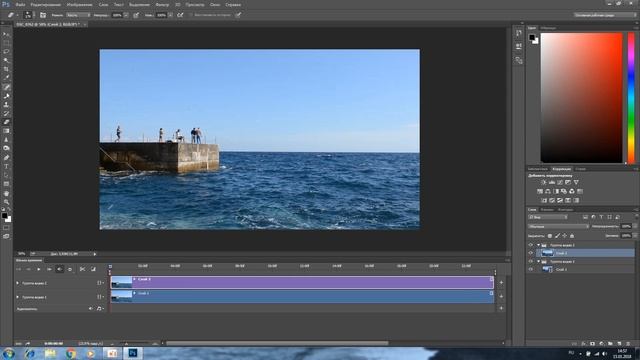Toggle lock transparent pixels
This screenshot has width=640, height=360.
[x=550, y=236]
